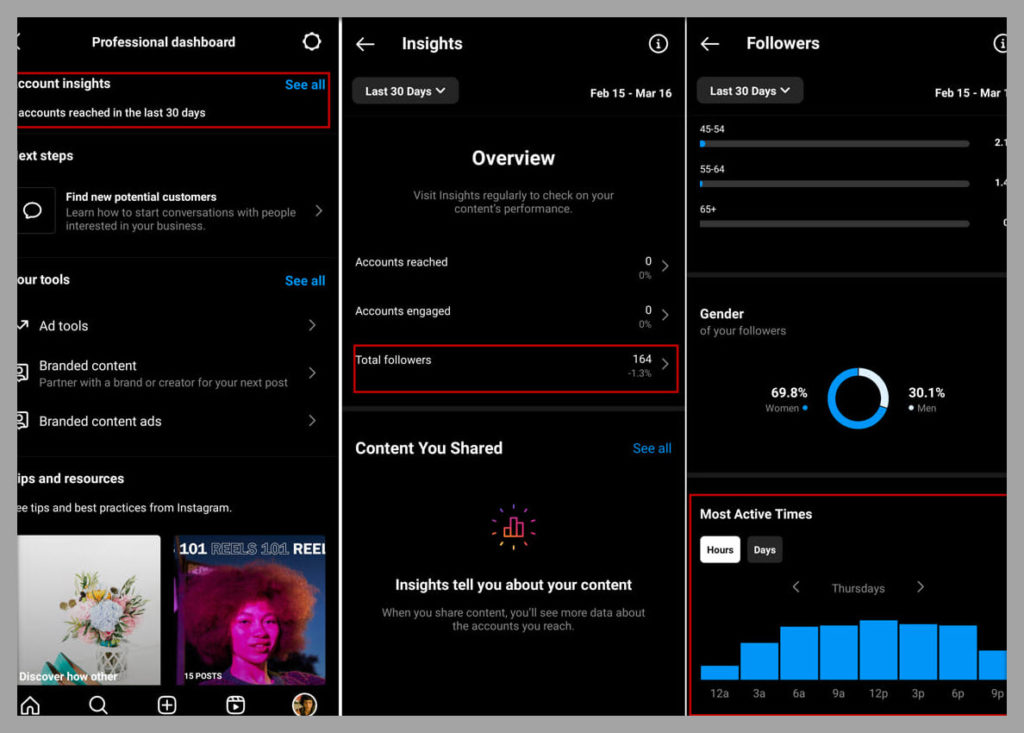Open Last 30 Days dropdown on Followers
Image resolution: width=1024 pixels, height=733 pixels.
pos(750,91)
